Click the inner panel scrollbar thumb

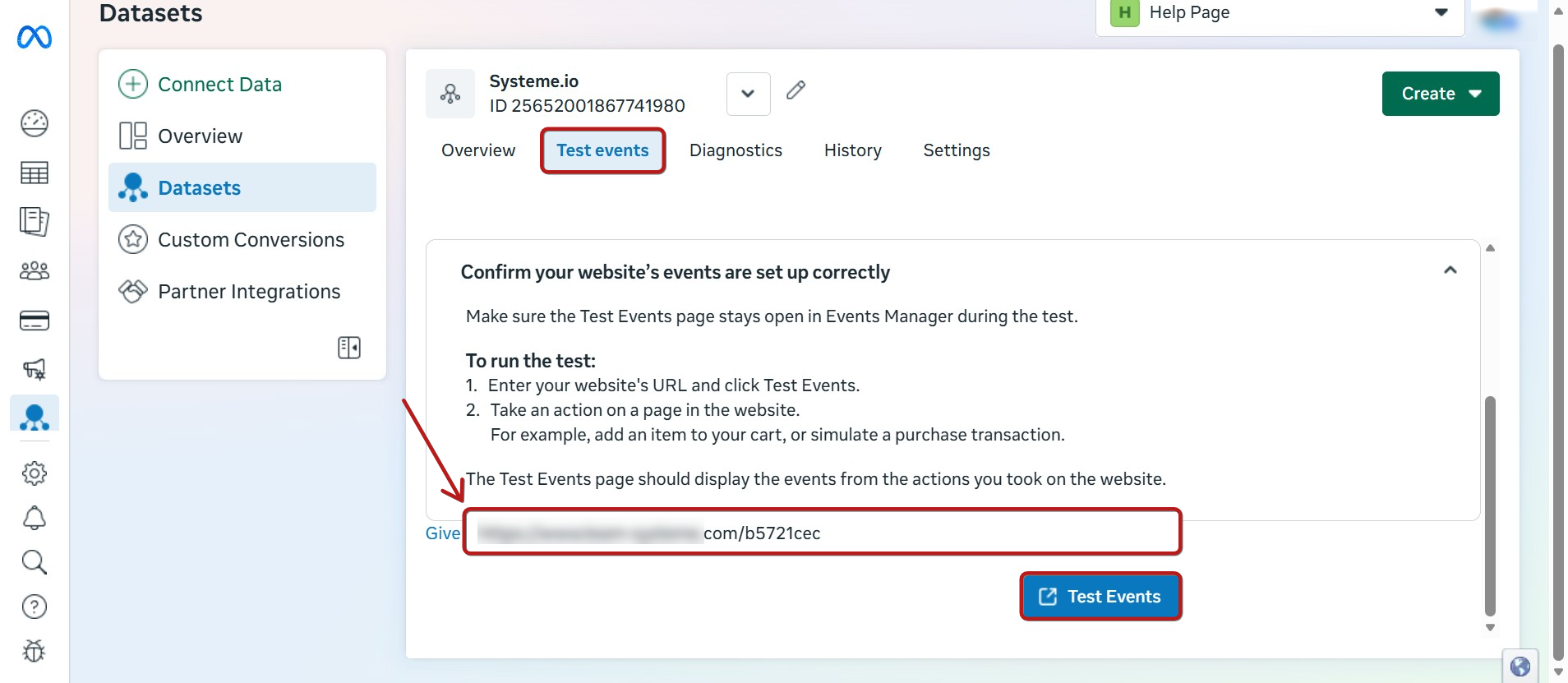pyautogui.click(x=1490, y=505)
